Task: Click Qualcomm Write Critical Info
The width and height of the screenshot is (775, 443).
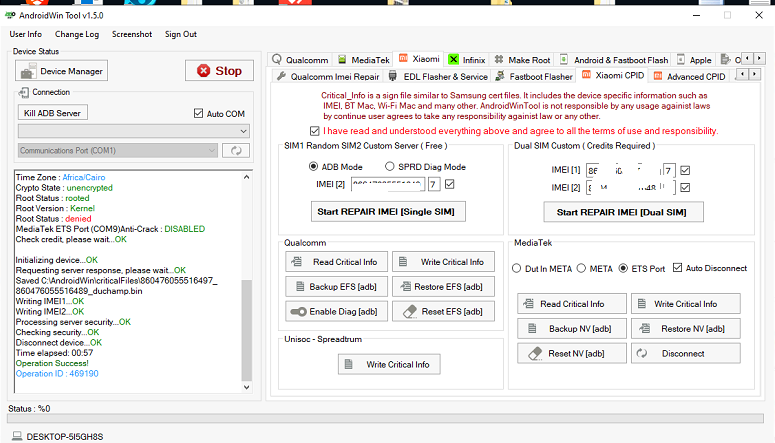Action: [443, 262]
